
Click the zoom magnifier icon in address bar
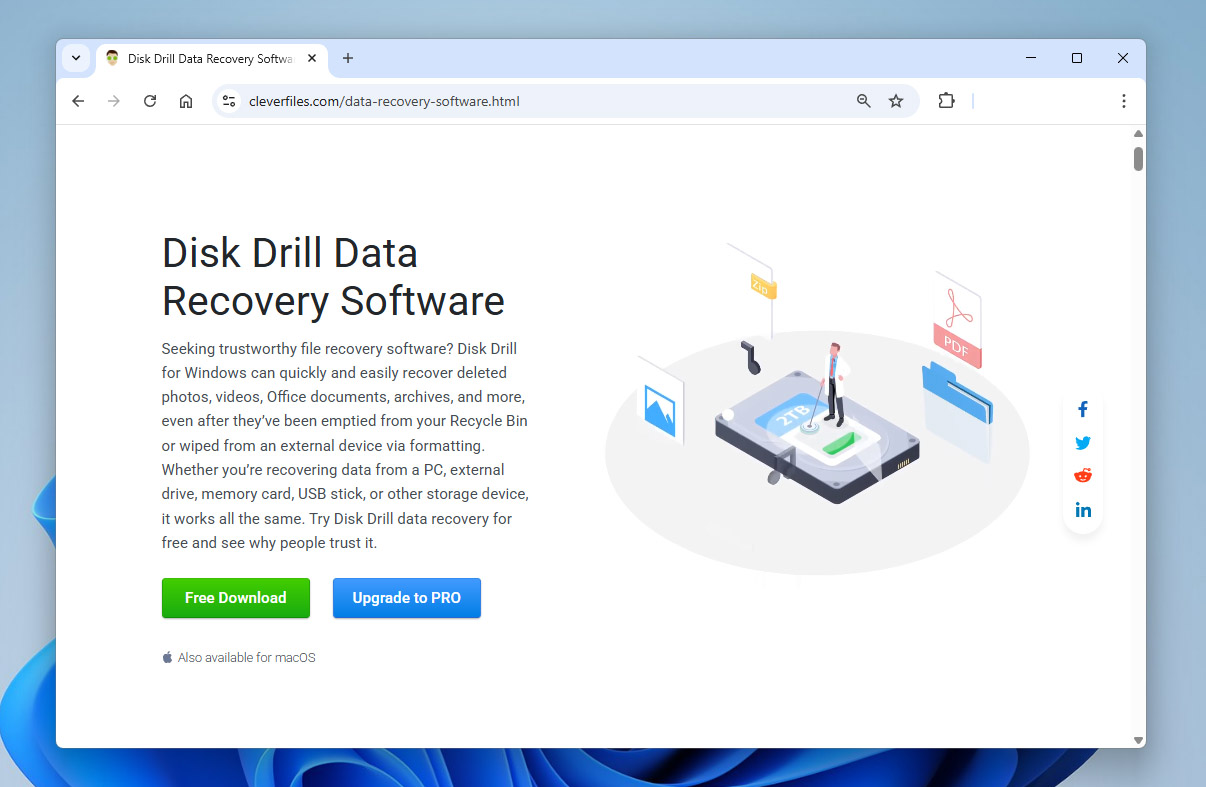tap(864, 101)
